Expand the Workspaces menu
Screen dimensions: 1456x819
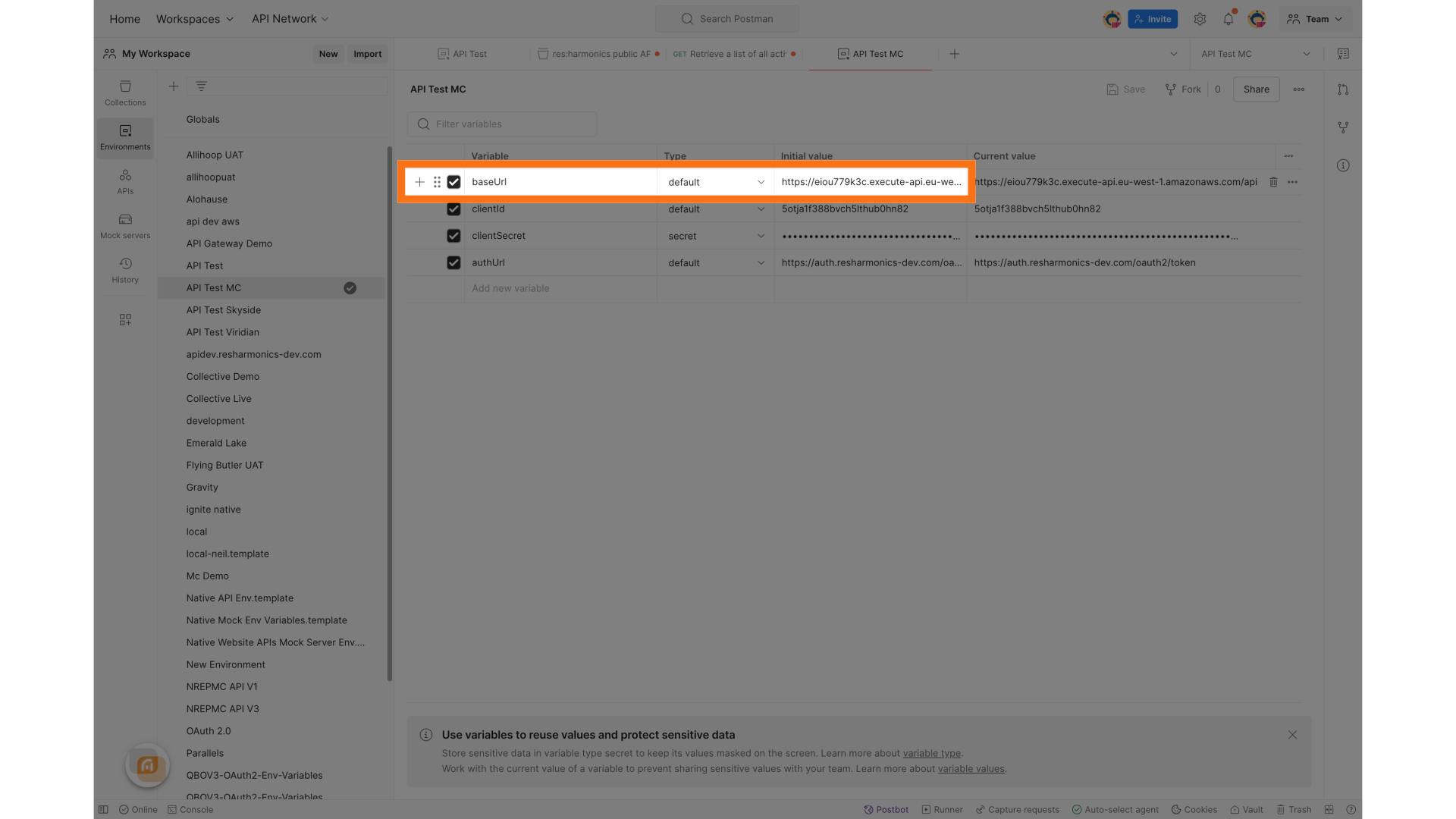(195, 19)
